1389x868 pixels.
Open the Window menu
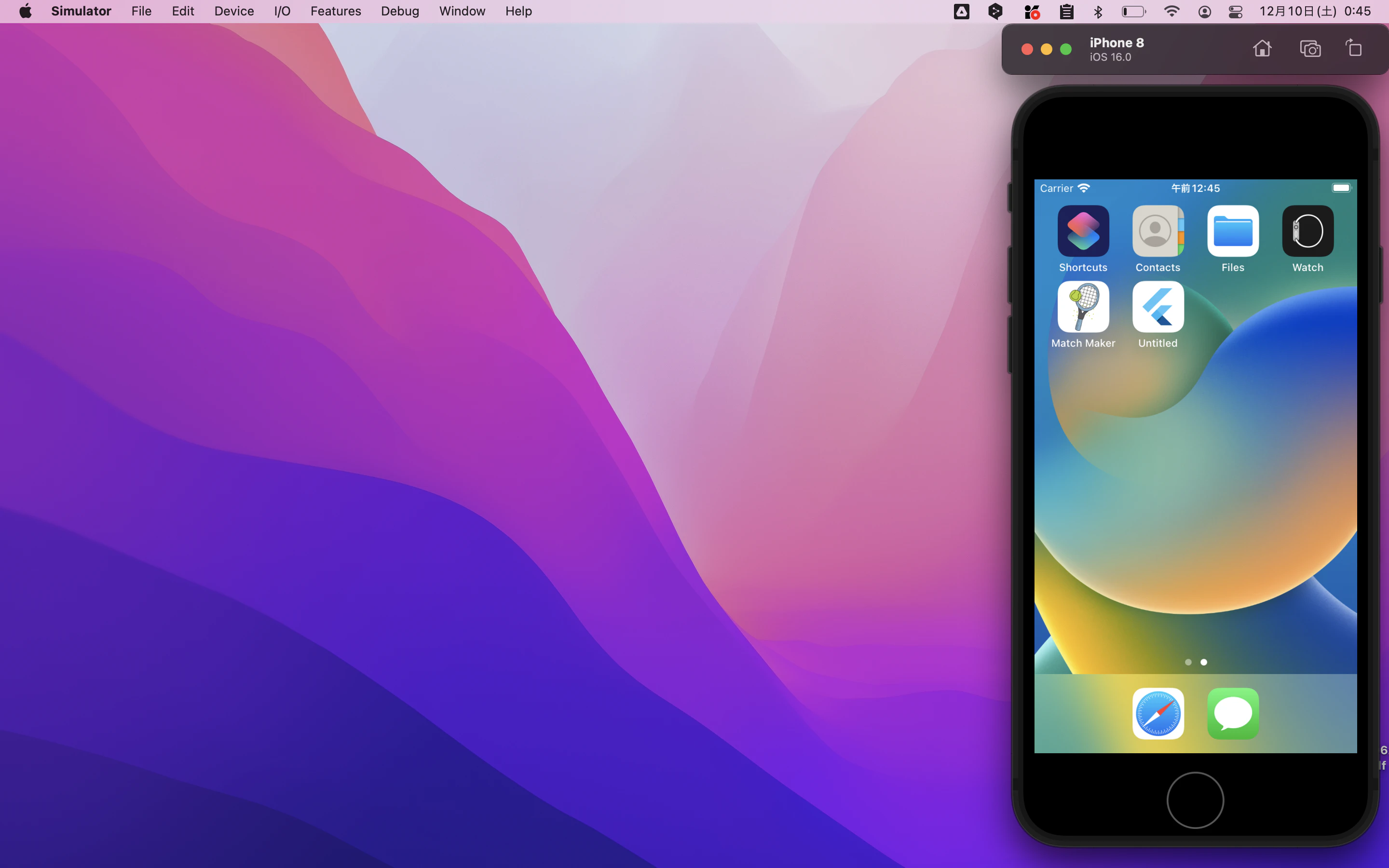pos(462,12)
